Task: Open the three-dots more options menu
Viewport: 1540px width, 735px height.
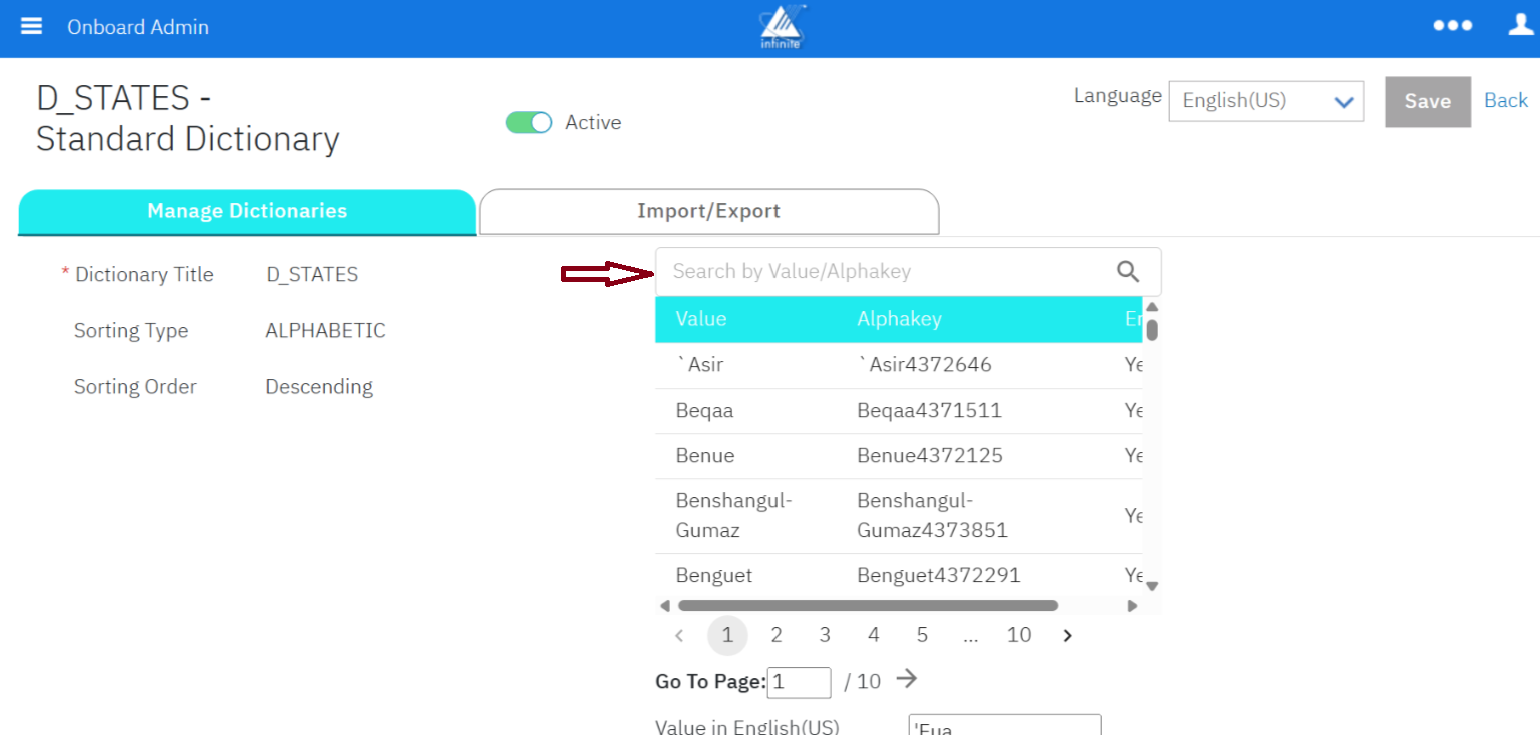Action: click(x=1452, y=27)
